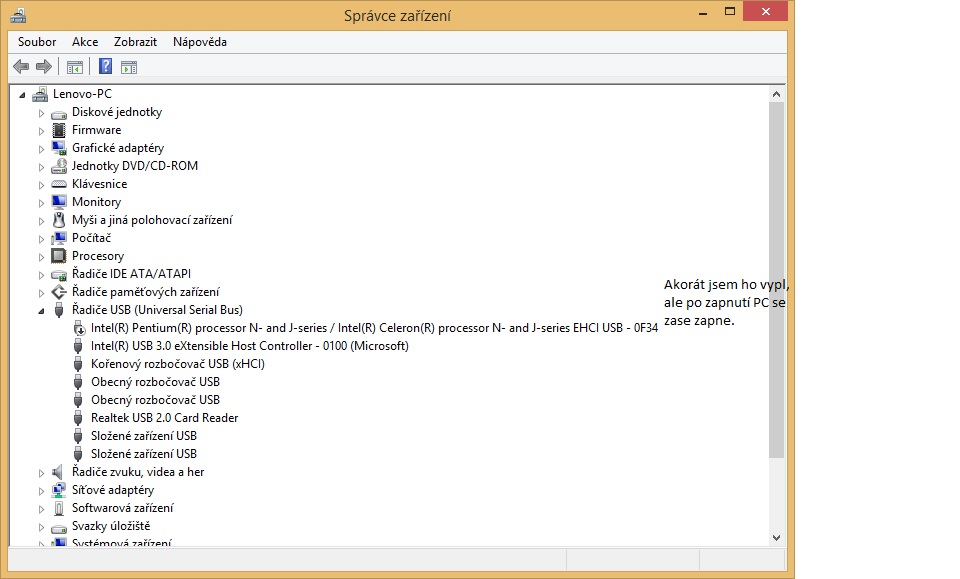The height and width of the screenshot is (579, 960).
Task: Click the Monitory display icon
Action: (59, 201)
